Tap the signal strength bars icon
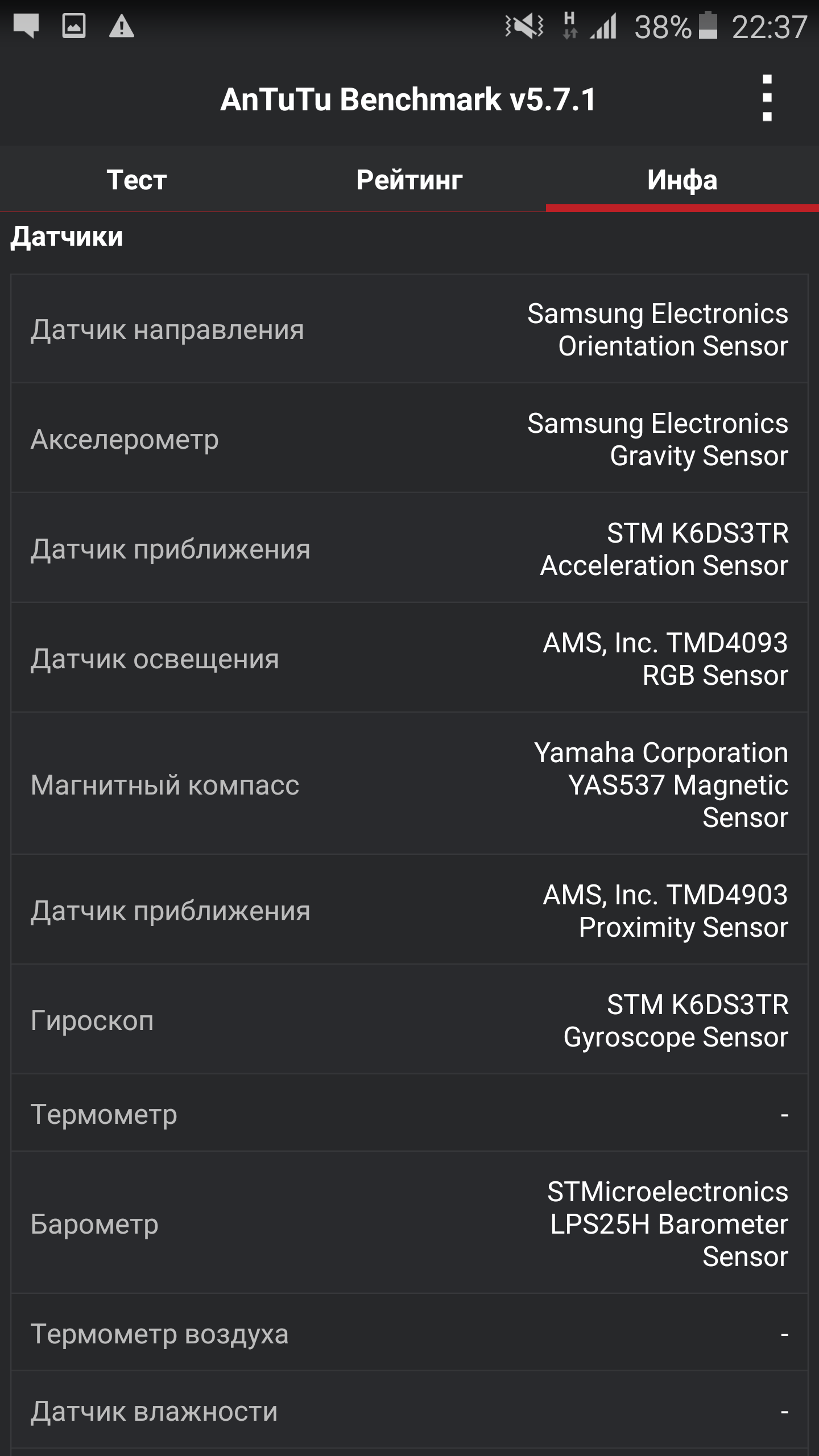The width and height of the screenshot is (819, 1456). pyautogui.click(x=603, y=26)
